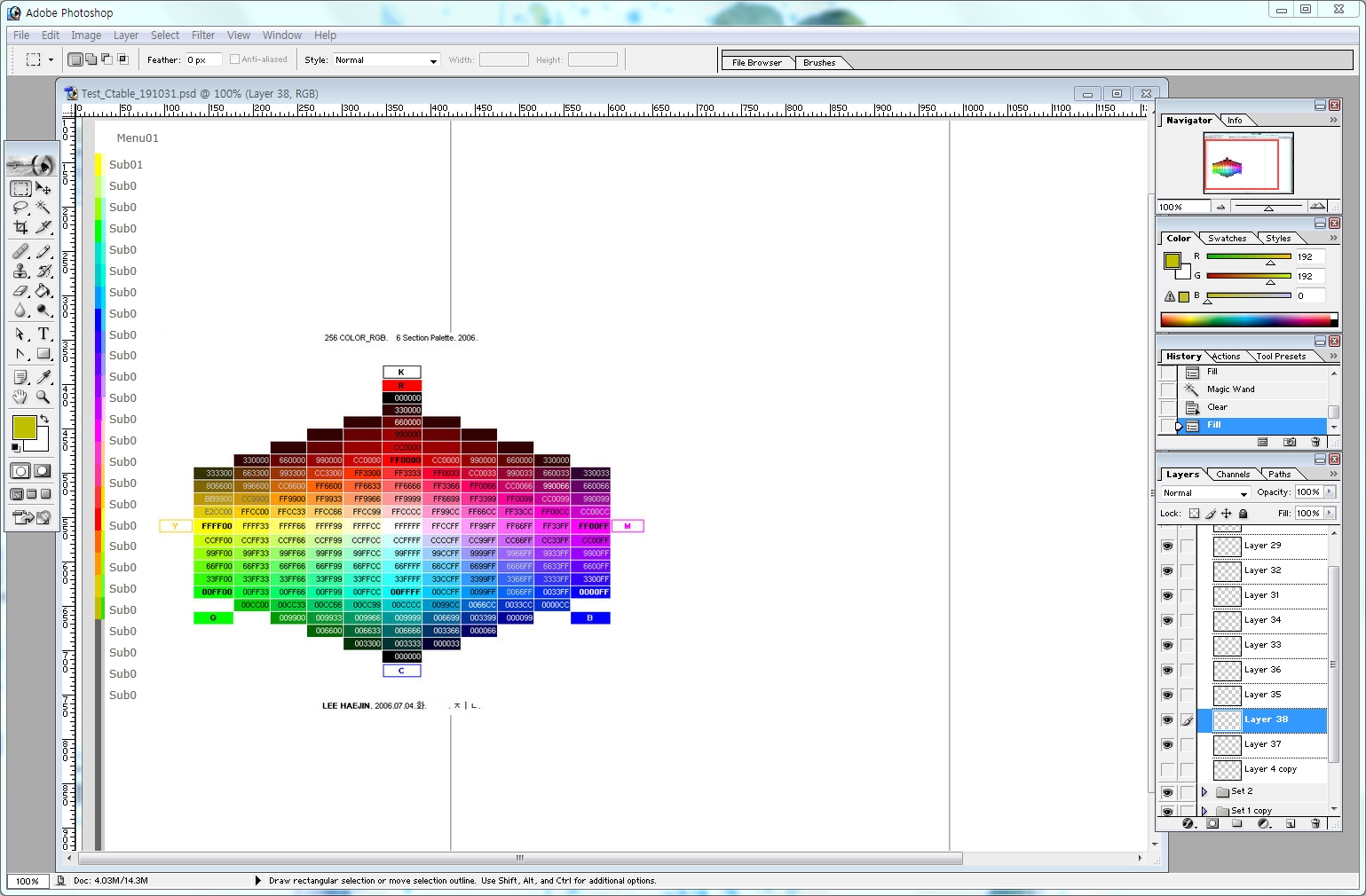Select the Zoom tool
This screenshot has width=1366, height=896.
pos(43,397)
